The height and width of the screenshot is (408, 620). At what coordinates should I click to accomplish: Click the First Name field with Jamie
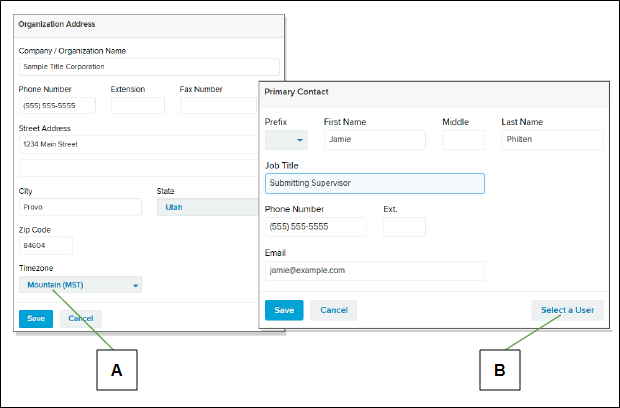tap(375, 140)
